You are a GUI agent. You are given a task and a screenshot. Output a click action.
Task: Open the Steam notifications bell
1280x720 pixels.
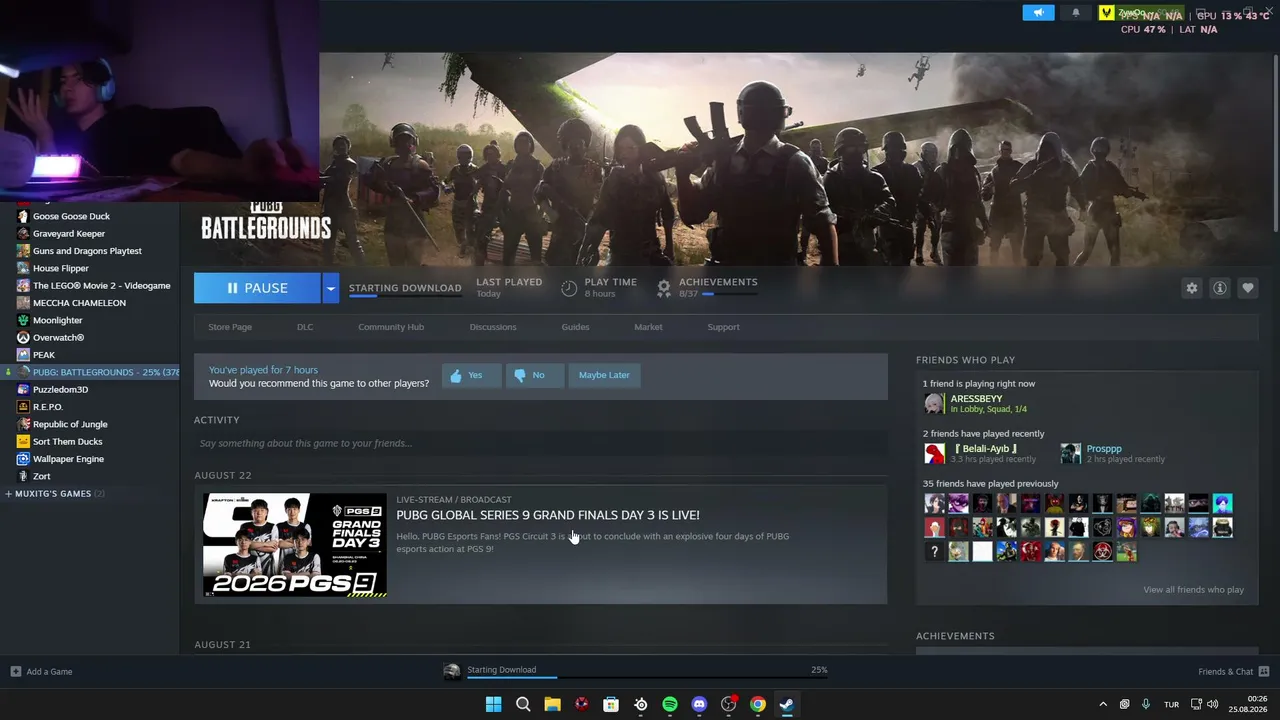click(1076, 13)
